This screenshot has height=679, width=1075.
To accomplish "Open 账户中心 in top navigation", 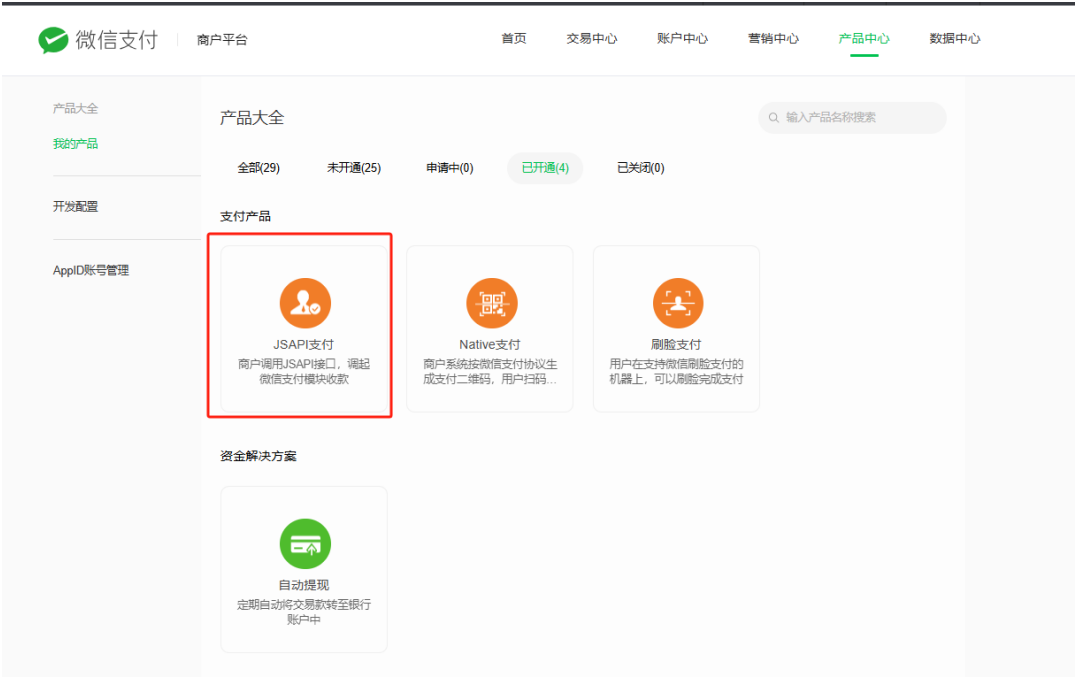I will coord(682,39).
